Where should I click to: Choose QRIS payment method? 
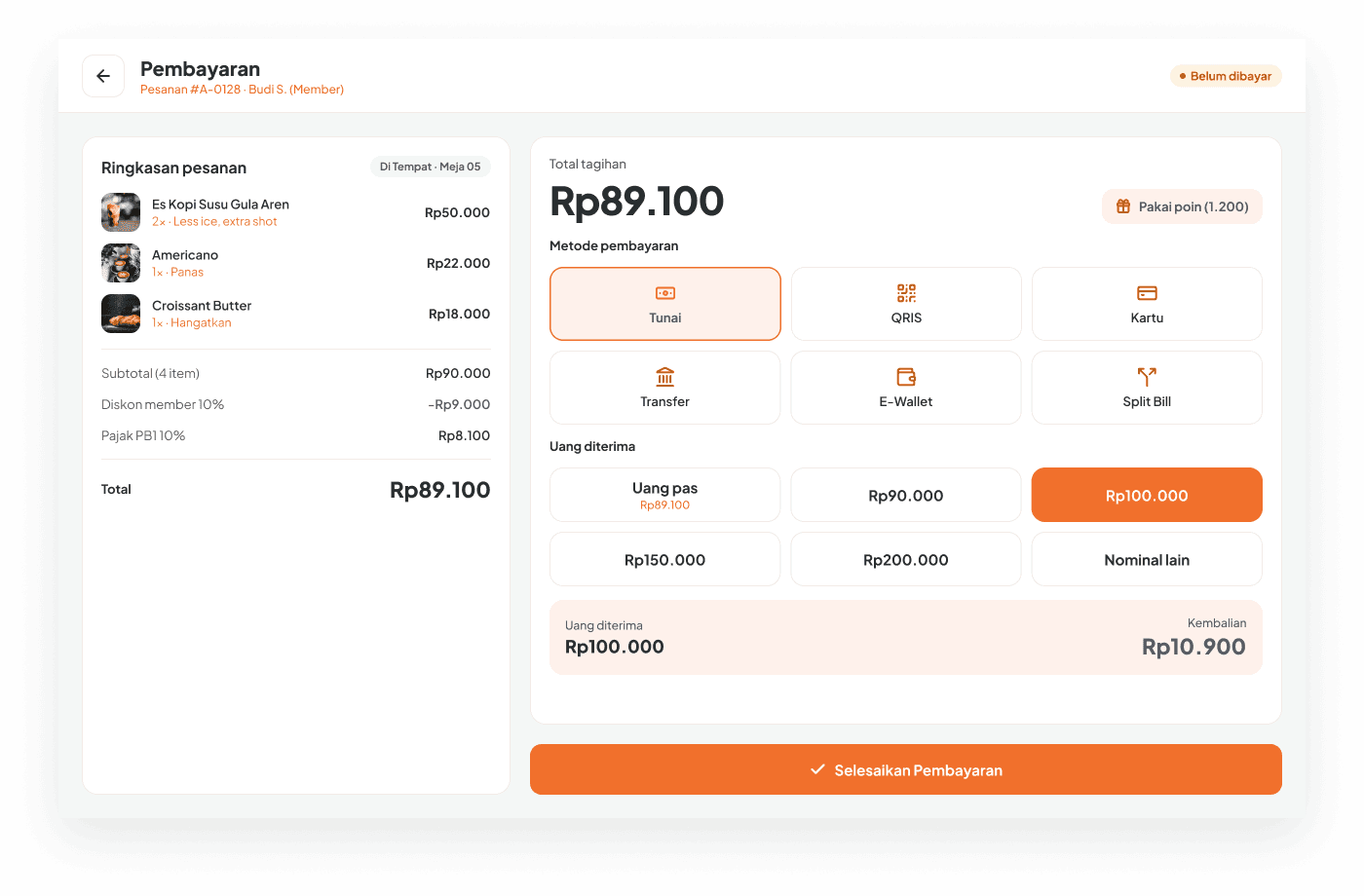[906, 304]
